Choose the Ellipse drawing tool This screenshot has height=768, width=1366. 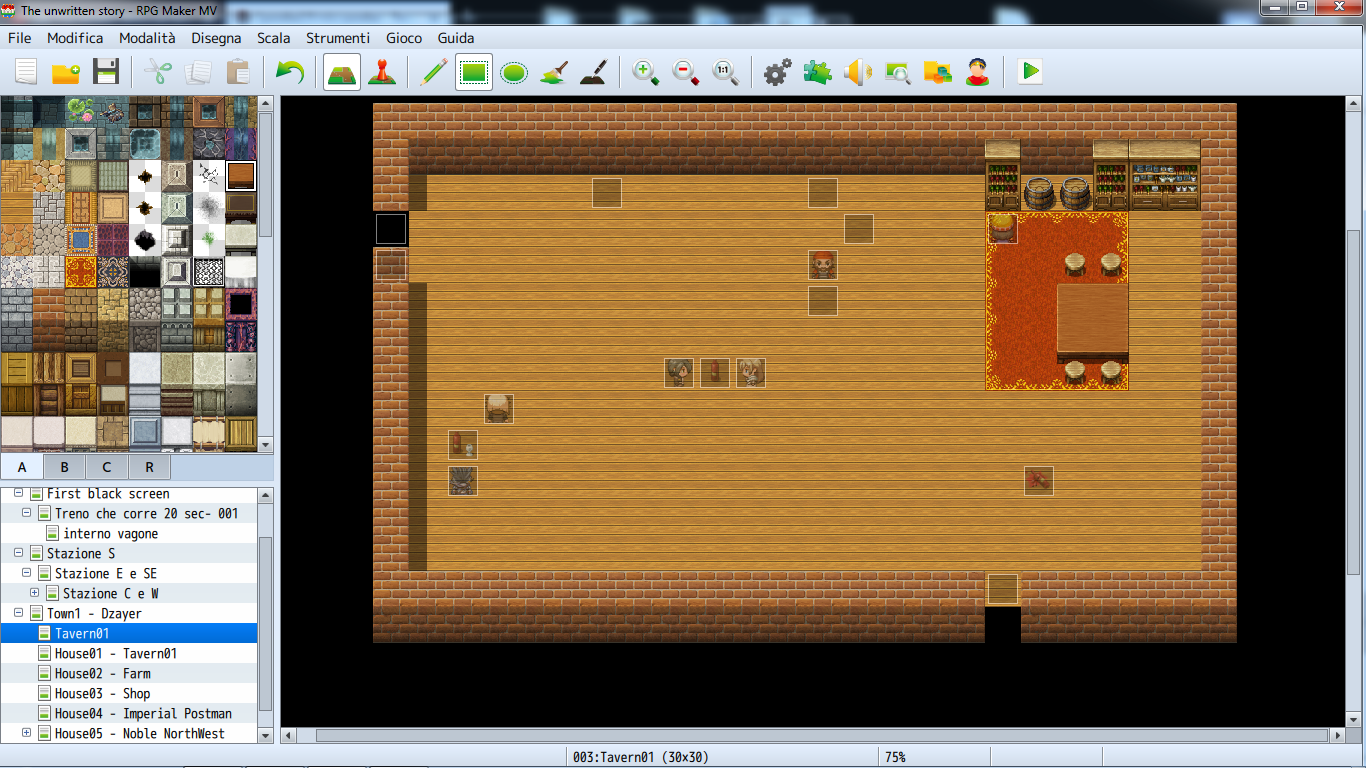[514, 72]
